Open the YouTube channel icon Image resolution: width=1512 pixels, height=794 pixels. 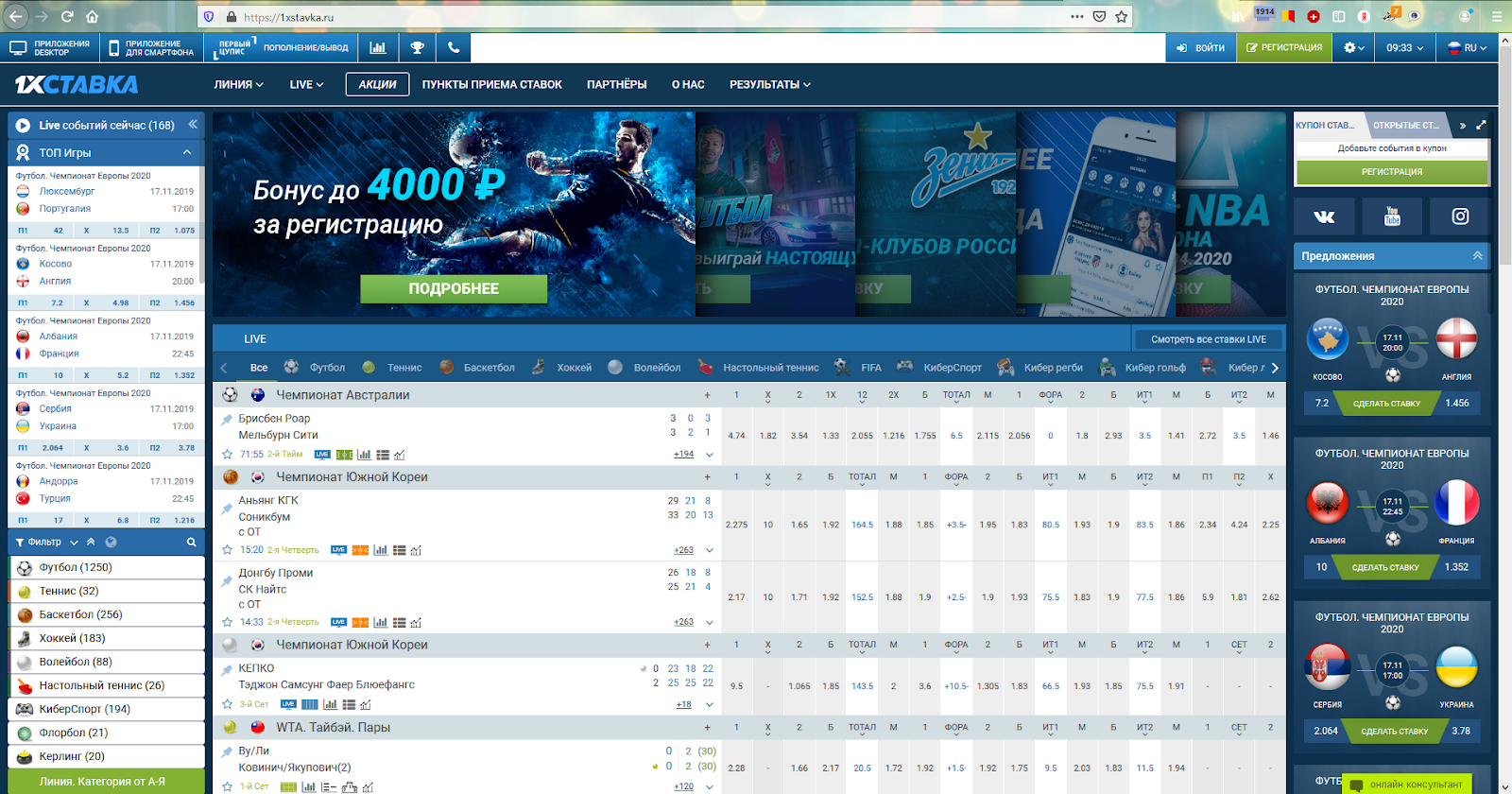1392,216
